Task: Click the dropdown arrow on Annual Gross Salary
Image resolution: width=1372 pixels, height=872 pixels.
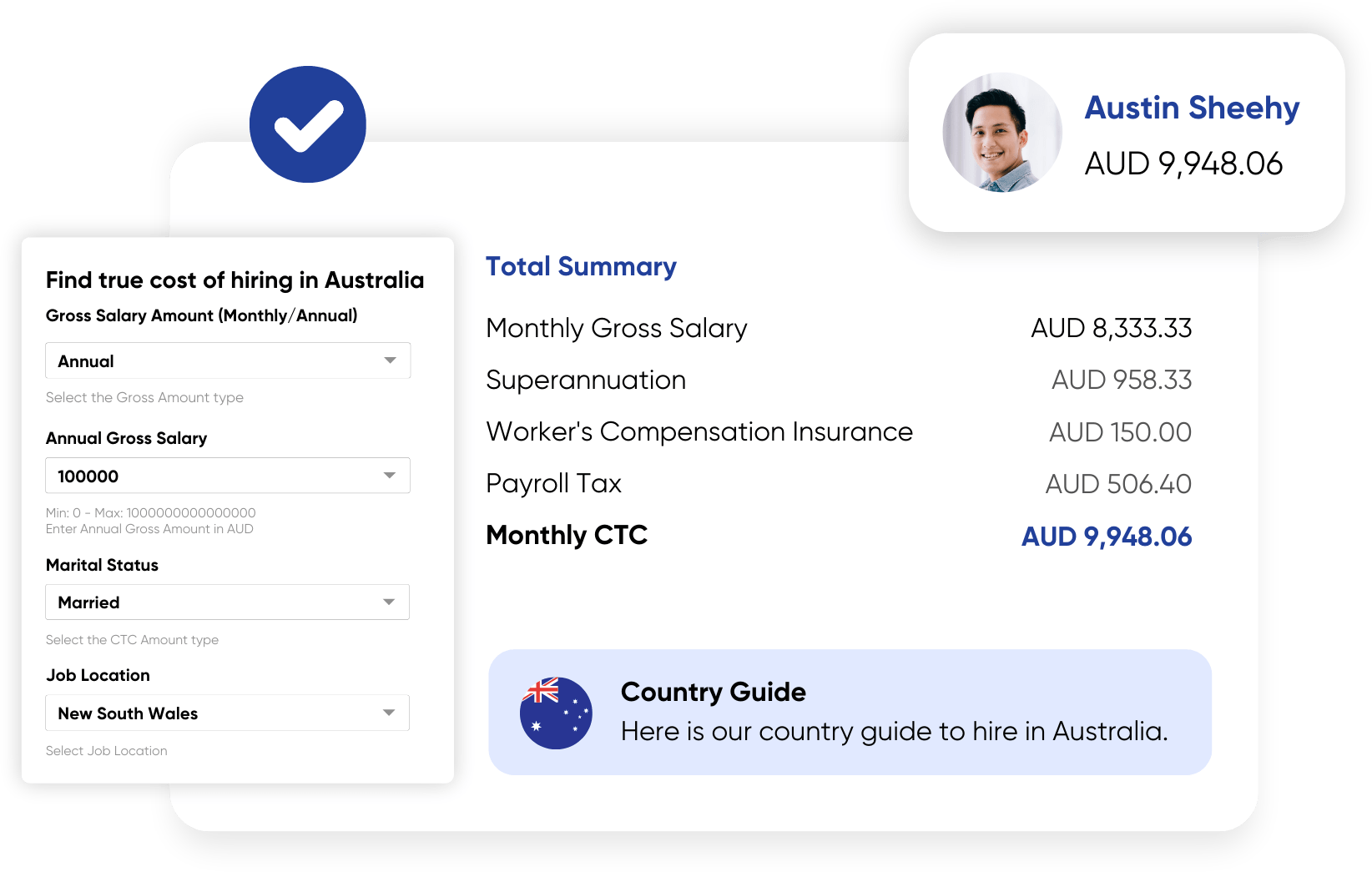Action: click(390, 475)
